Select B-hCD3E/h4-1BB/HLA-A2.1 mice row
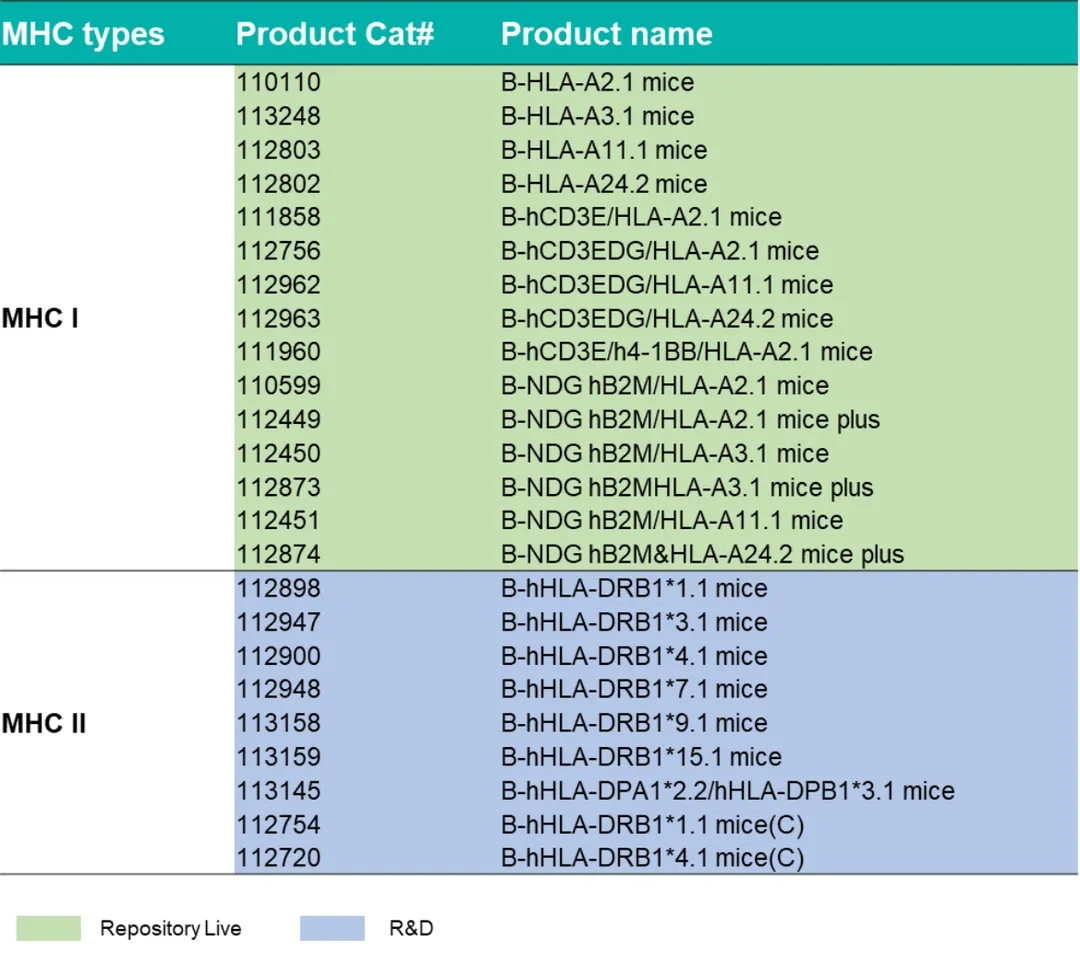This screenshot has width=1080, height=953. pos(686,352)
